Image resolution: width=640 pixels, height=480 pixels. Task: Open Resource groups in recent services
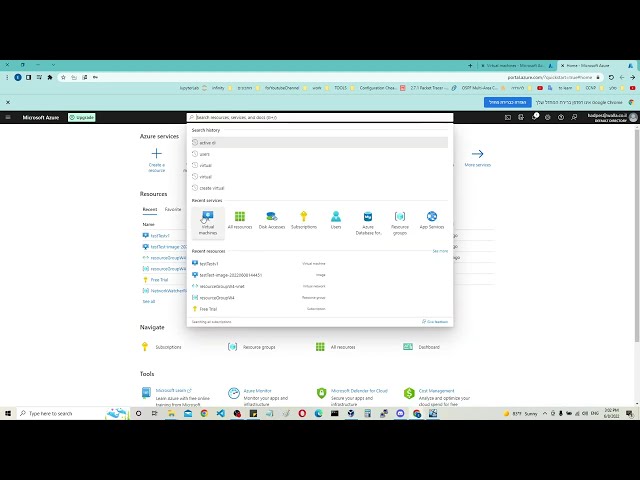(x=400, y=223)
